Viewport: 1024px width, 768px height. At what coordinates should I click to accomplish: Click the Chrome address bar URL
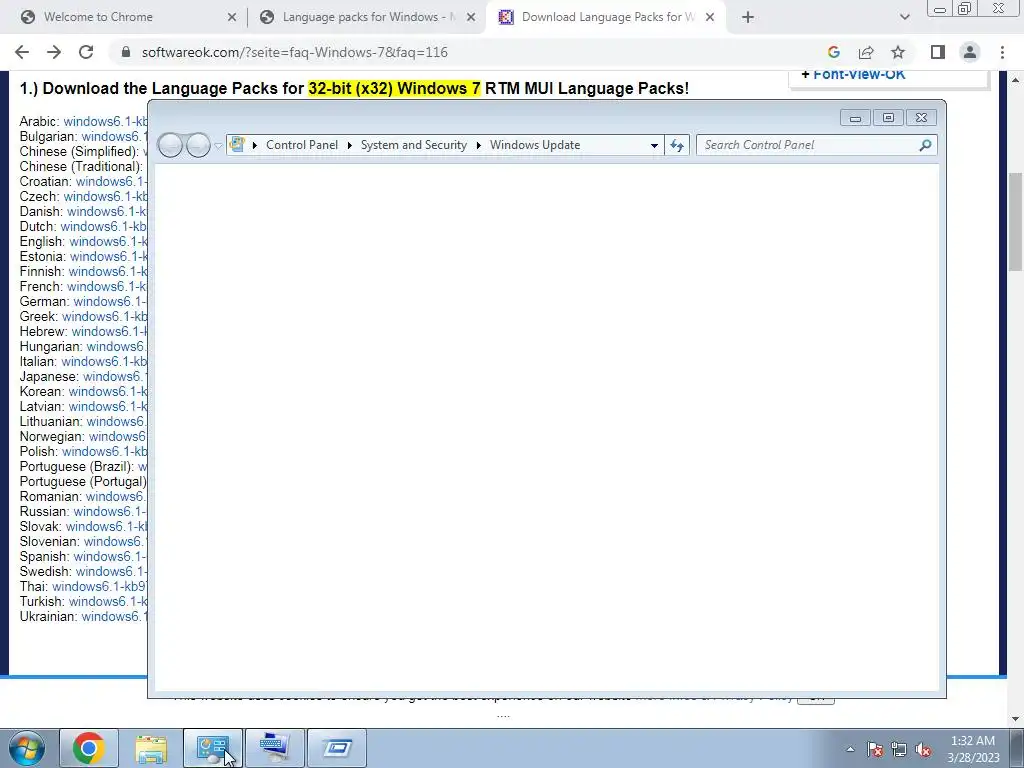(295, 52)
